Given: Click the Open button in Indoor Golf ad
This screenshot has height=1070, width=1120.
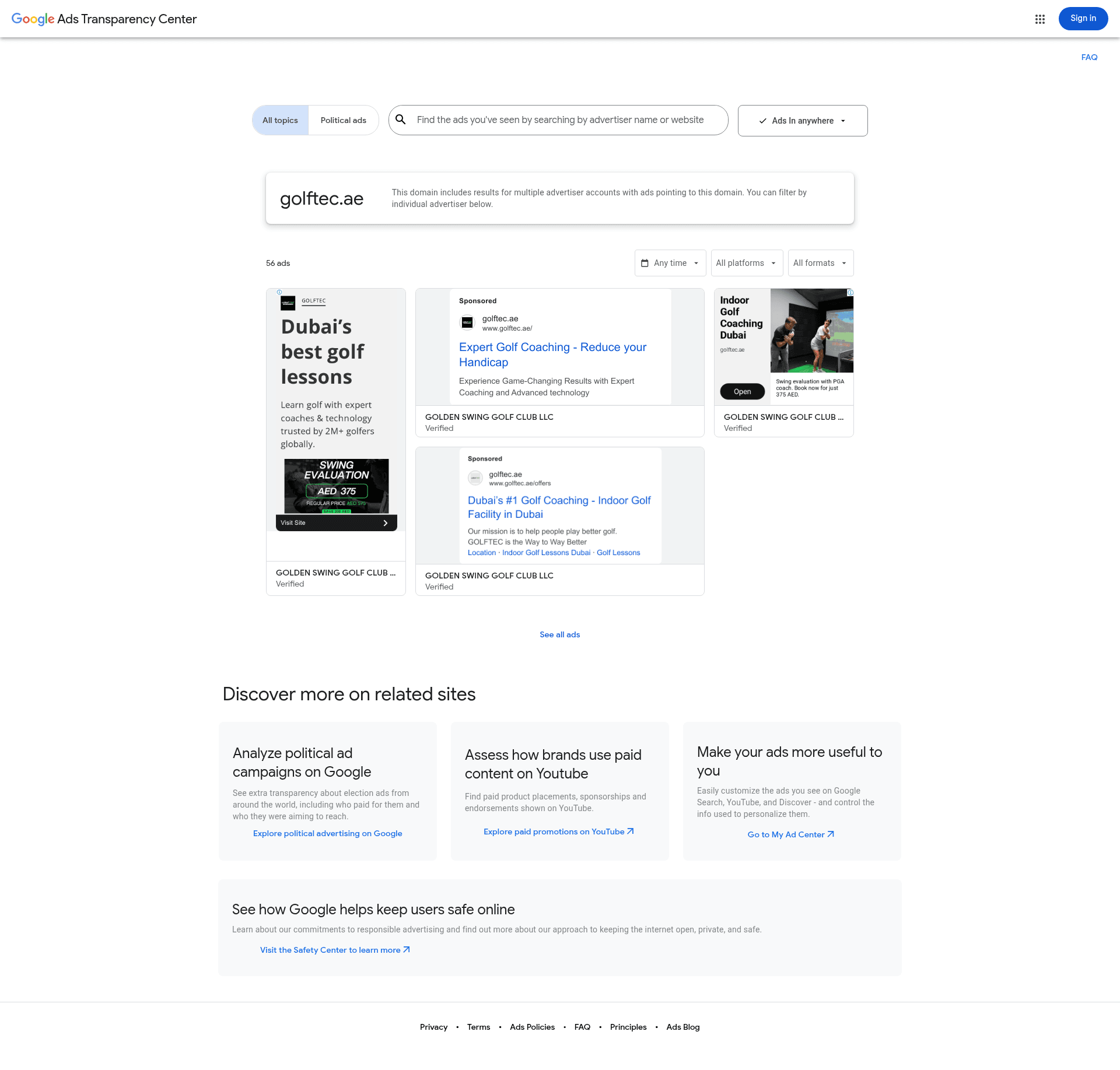Looking at the screenshot, I should coord(742,391).
